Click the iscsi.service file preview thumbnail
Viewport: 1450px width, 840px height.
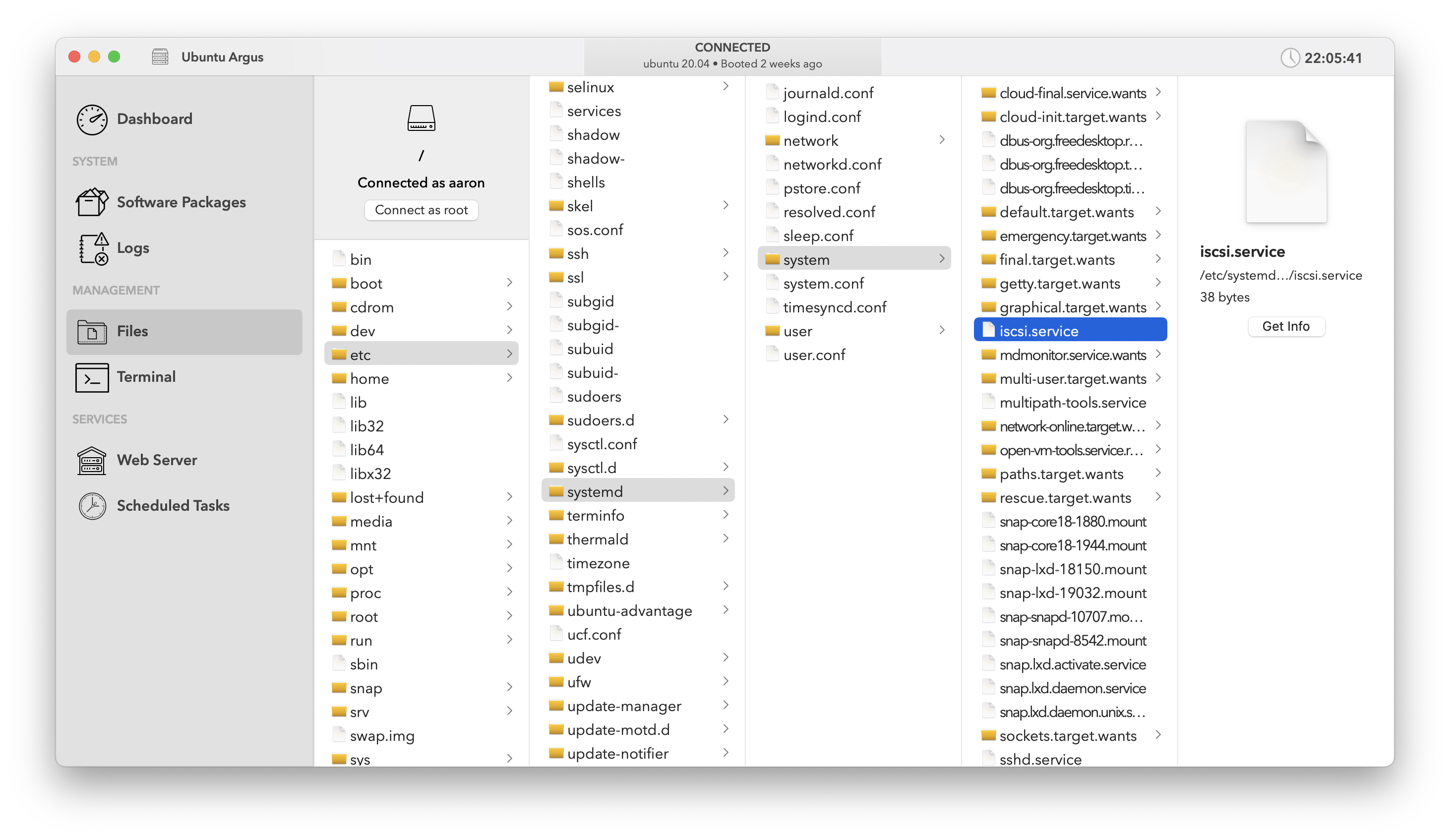pos(1285,172)
